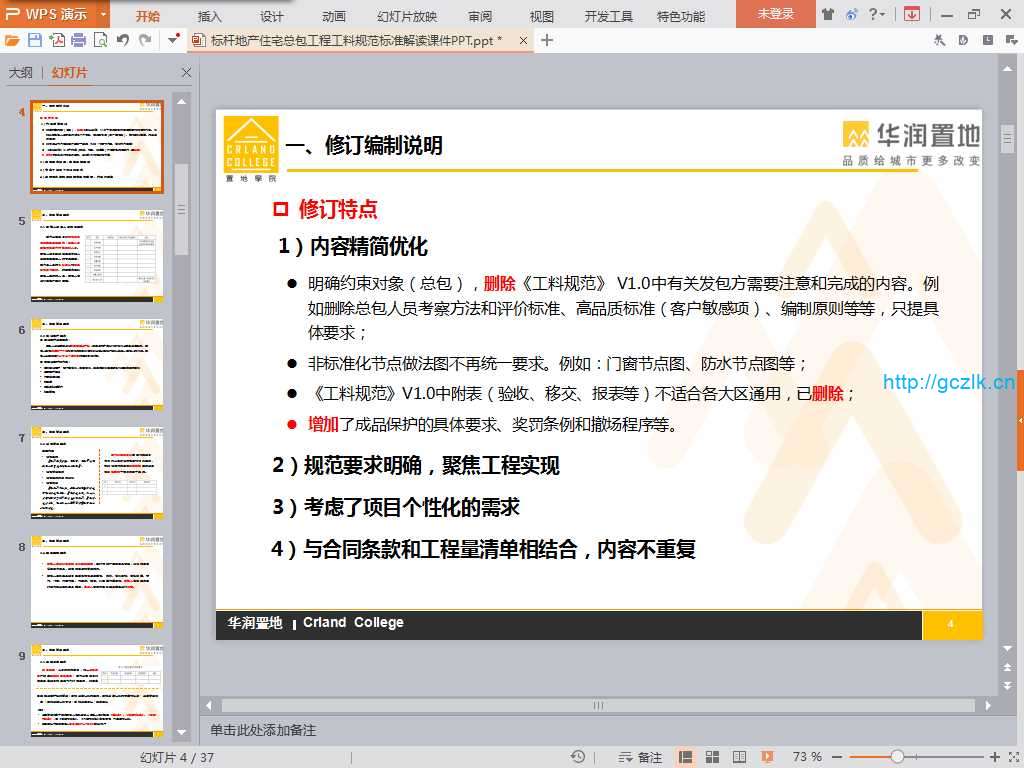Screen dimensions: 1024x768
Task: Switch to normal view in status bar
Action: [686, 757]
